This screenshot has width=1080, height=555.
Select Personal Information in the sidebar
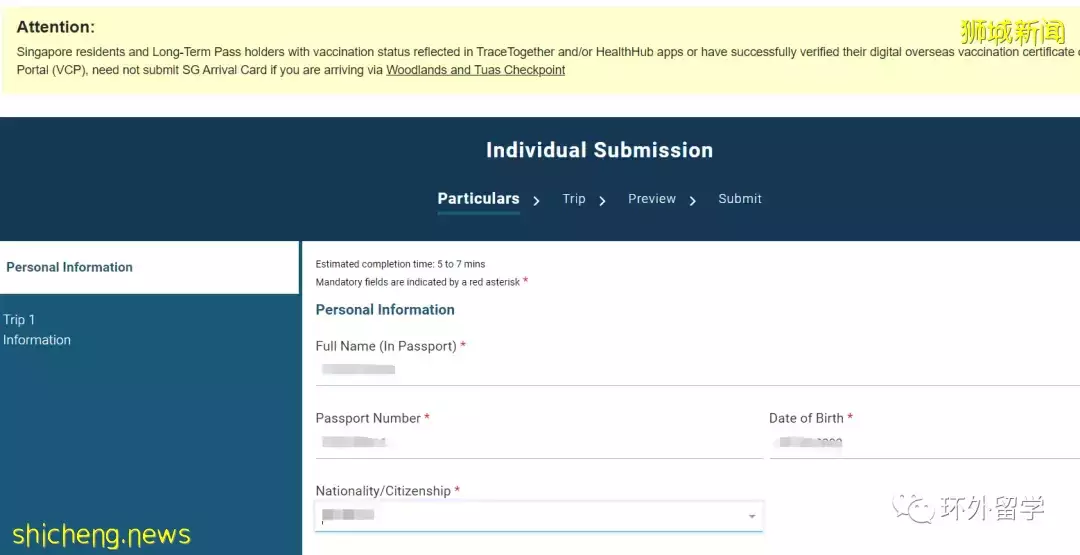[70, 267]
